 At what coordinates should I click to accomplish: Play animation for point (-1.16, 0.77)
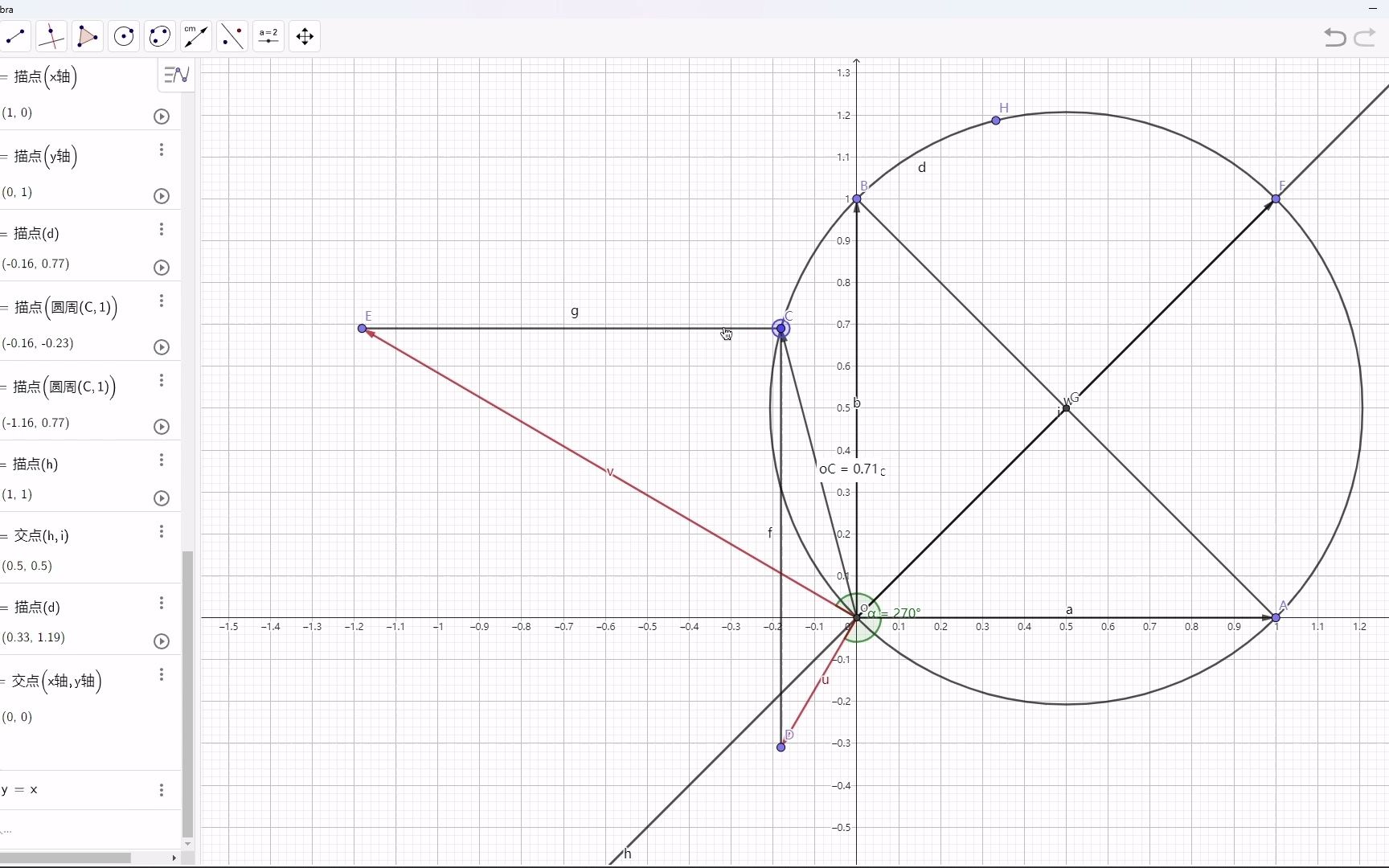pyautogui.click(x=162, y=427)
